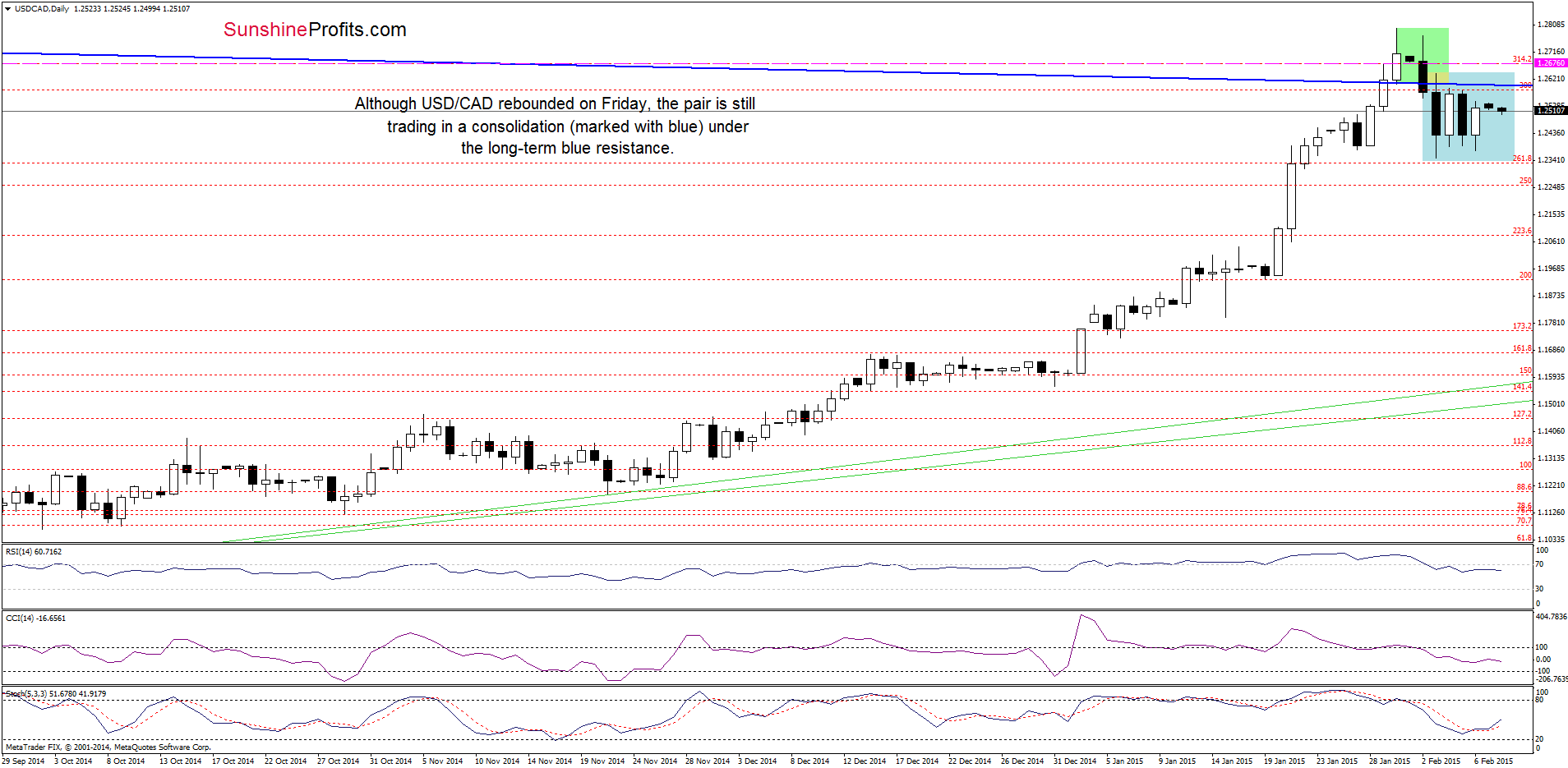Select the green rectangle at the January high
Viewport: 1568px width, 768px height.
[1422, 54]
